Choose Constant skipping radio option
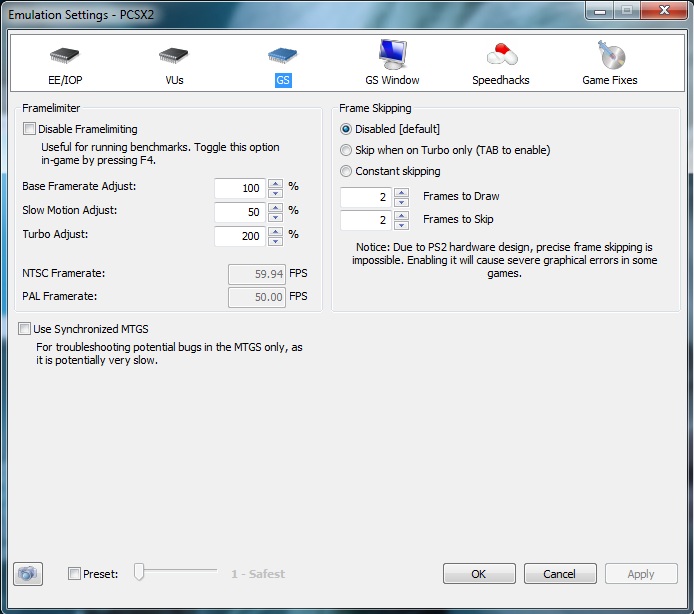This screenshot has width=694, height=614. coord(346,171)
